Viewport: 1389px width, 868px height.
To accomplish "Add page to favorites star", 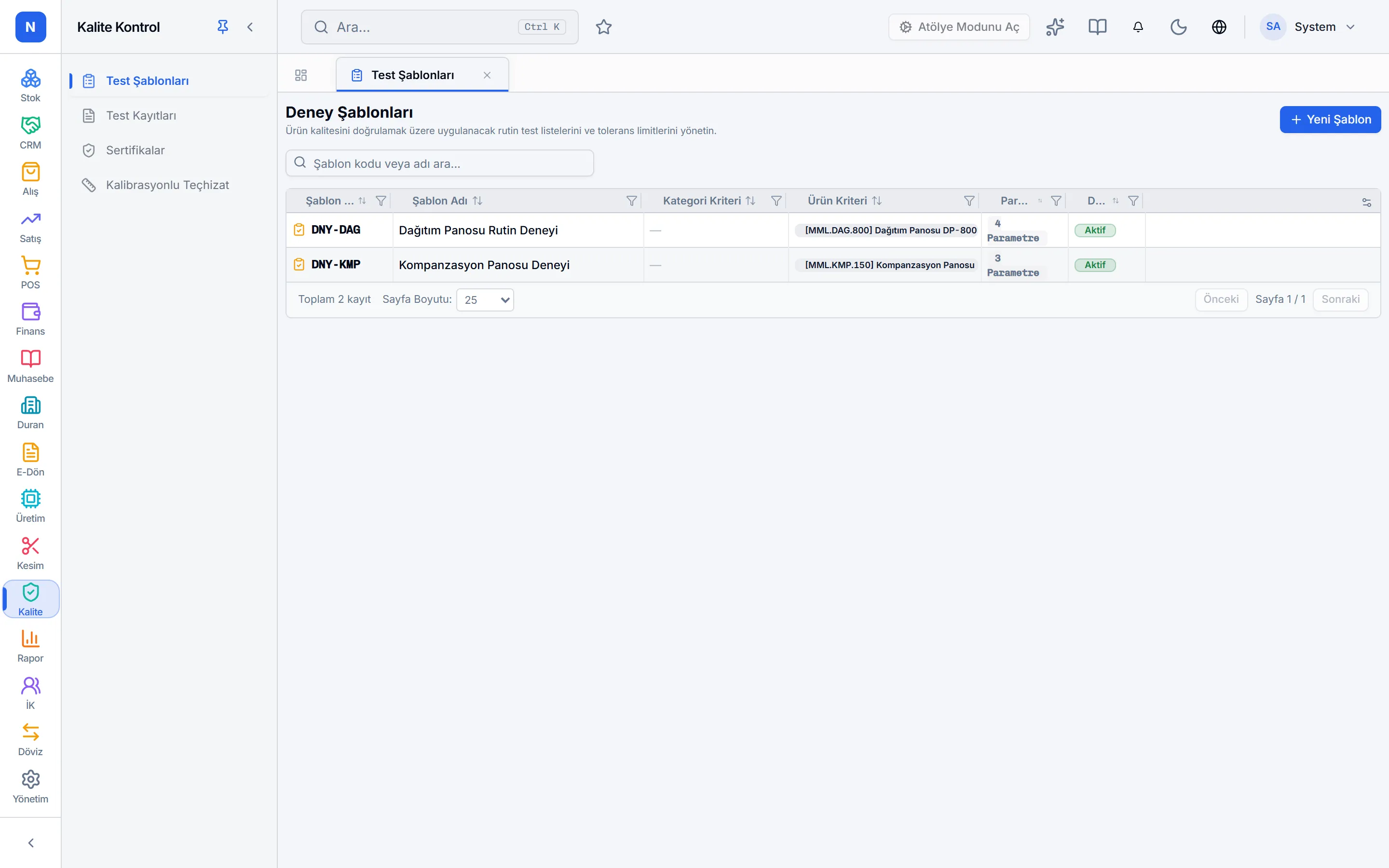I will coord(603,27).
